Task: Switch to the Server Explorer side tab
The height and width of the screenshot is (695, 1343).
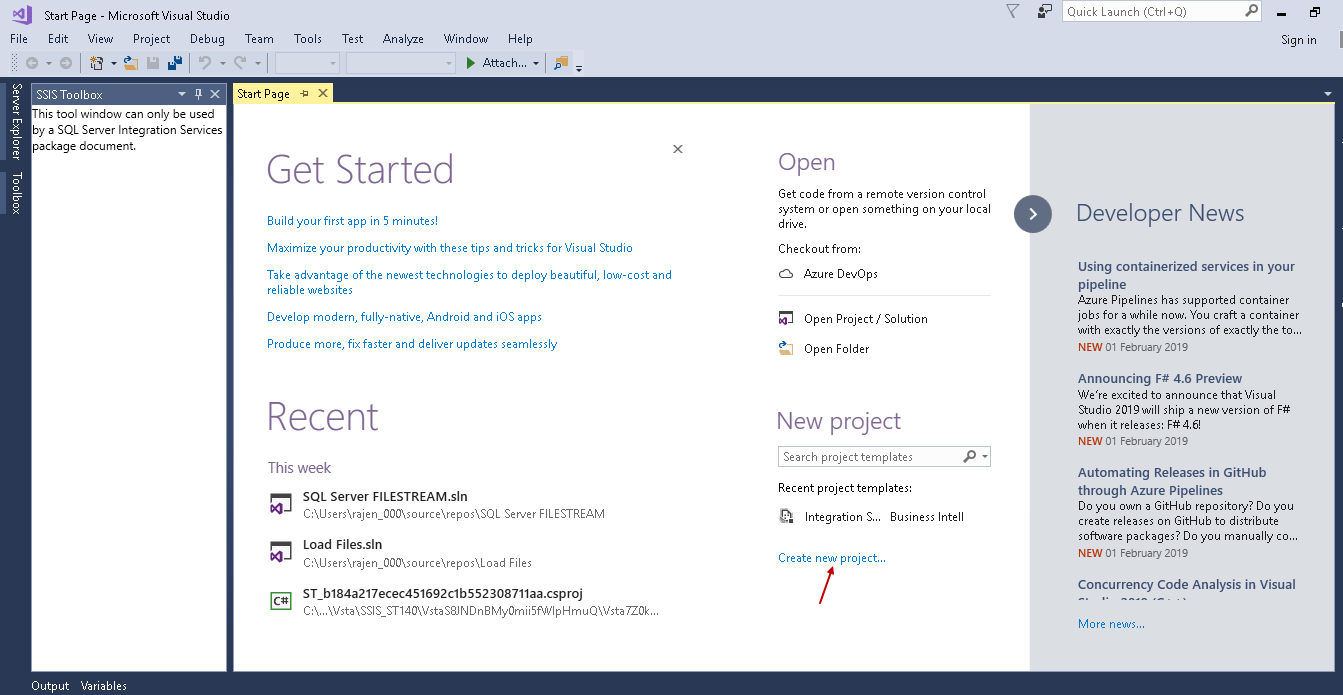Action: (16, 121)
